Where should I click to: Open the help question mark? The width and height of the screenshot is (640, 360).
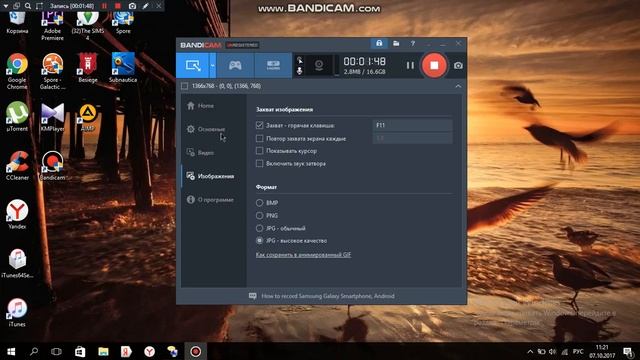413,43
